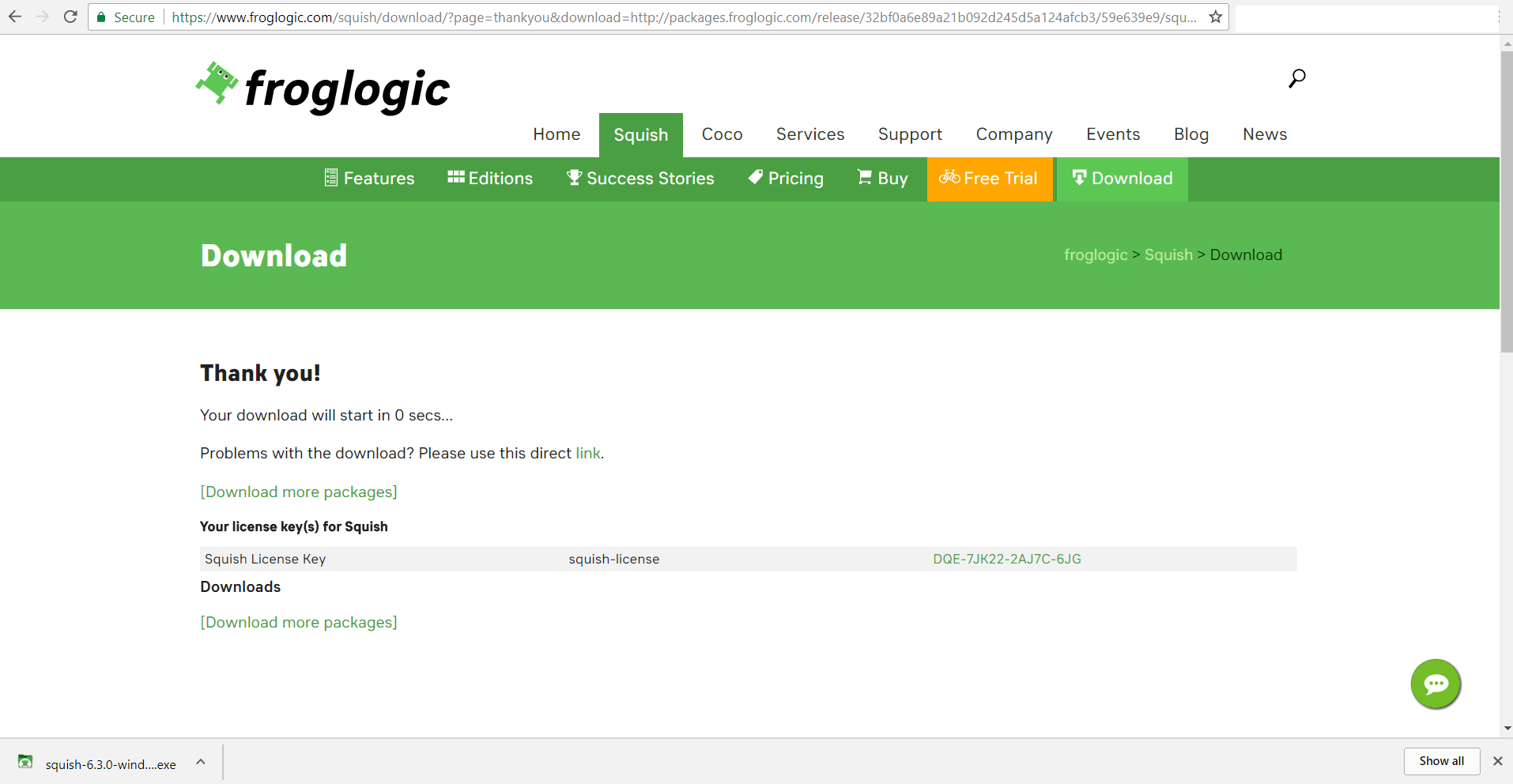1513x784 pixels.
Task: Click the 'Thank you!' heading
Action: click(260, 373)
